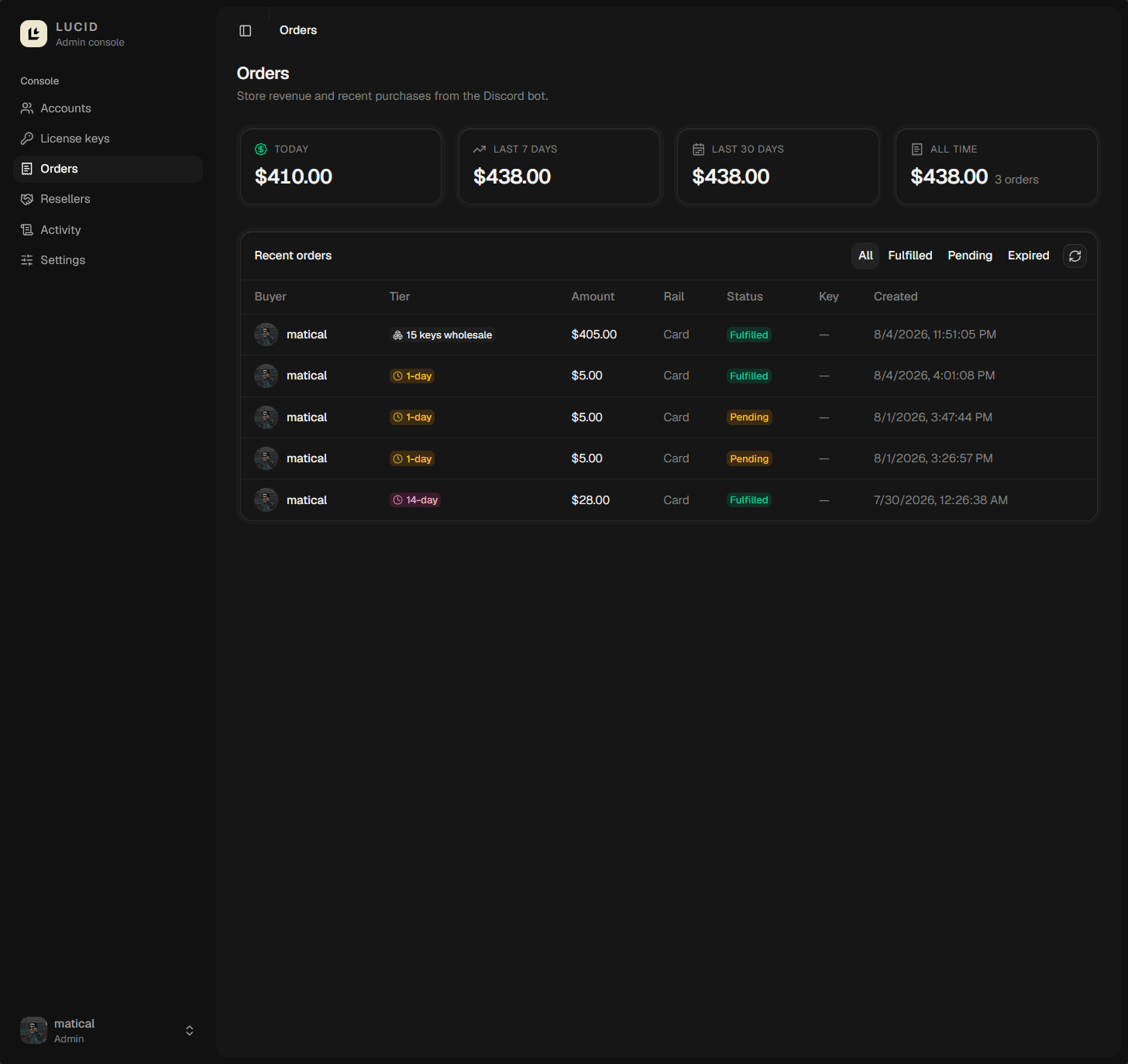
Task: Click the Amount column header
Action: pyautogui.click(x=593, y=297)
